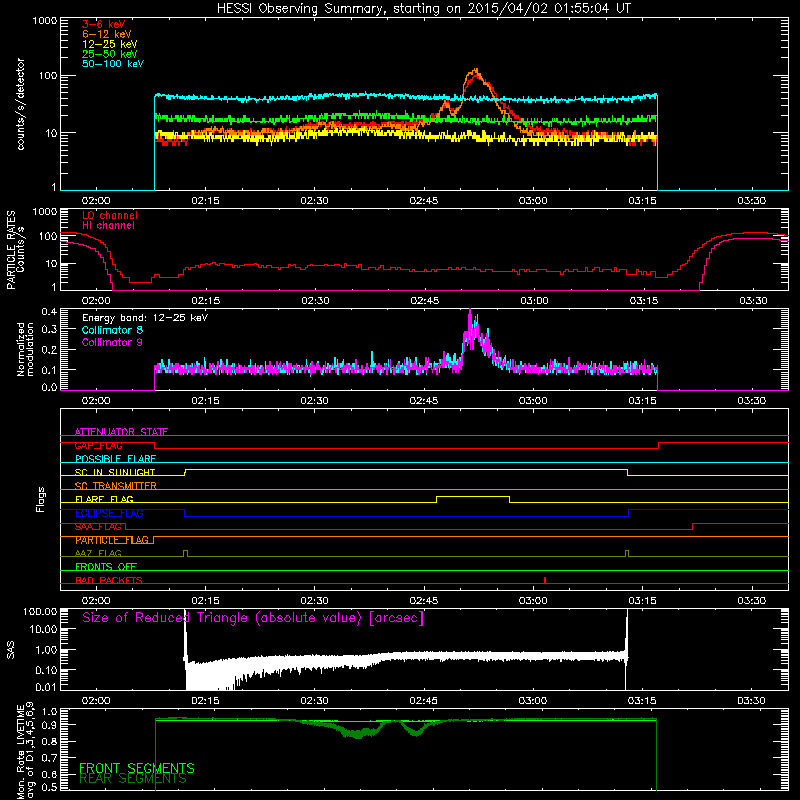Click the 03:00 tick label under the particle rates panel
The height and width of the screenshot is (800, 800).
(x=534, y=301)
